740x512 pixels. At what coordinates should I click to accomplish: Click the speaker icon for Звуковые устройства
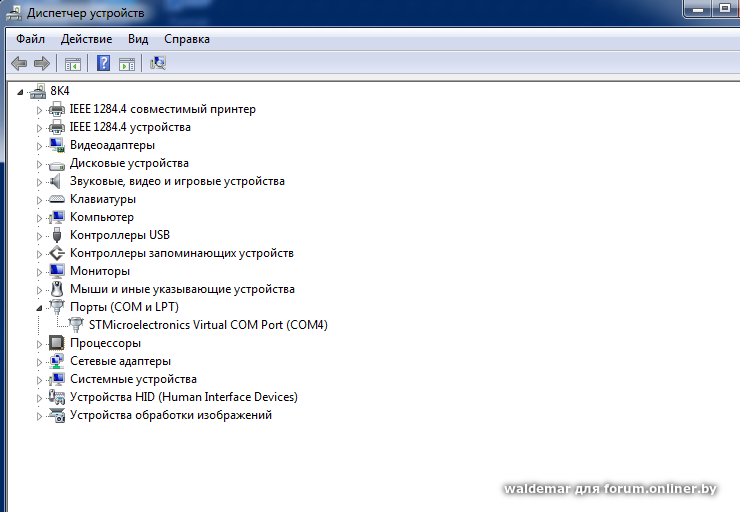(56, 181)
